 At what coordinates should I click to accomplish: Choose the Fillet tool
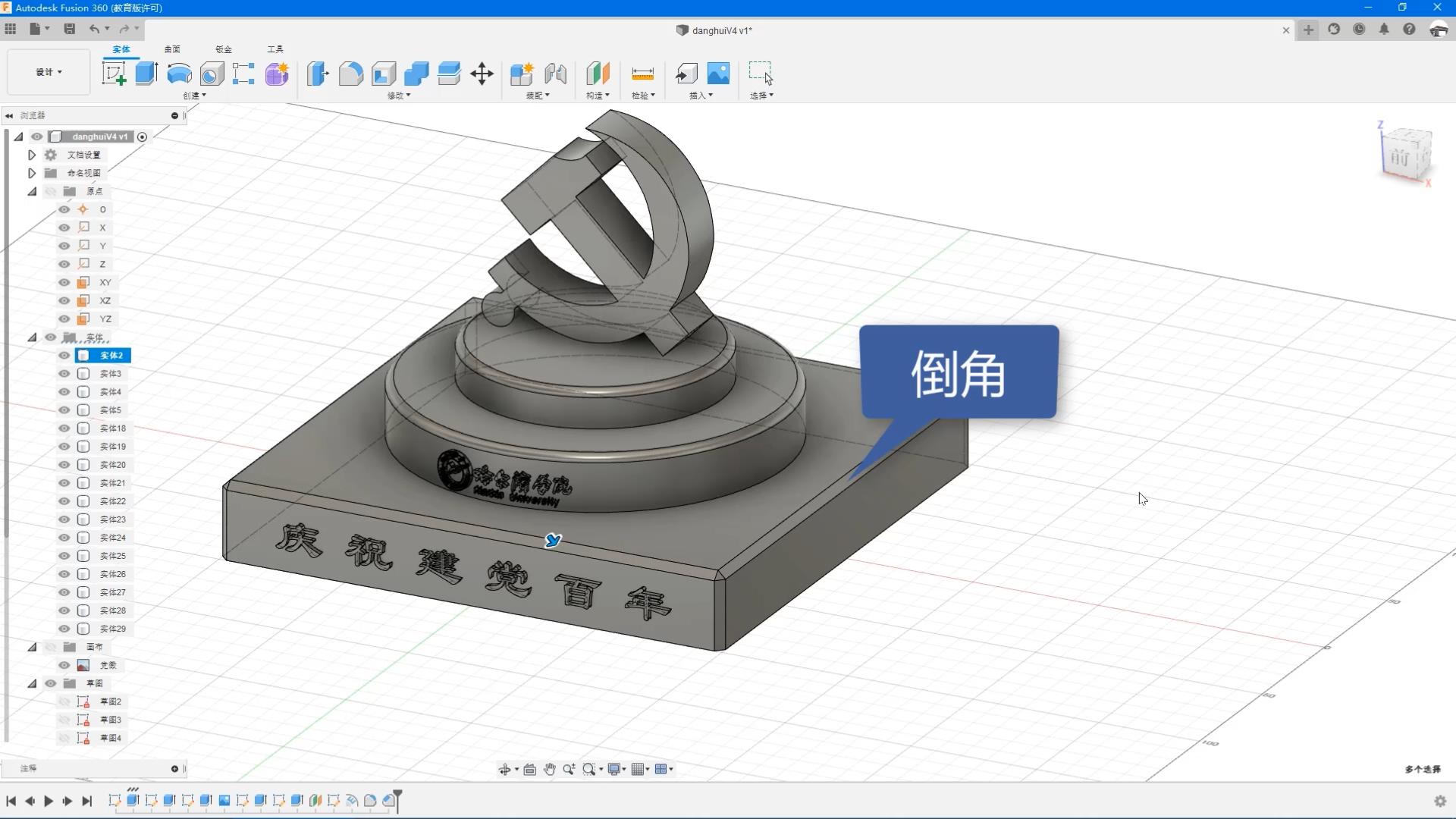click(350, 74)
